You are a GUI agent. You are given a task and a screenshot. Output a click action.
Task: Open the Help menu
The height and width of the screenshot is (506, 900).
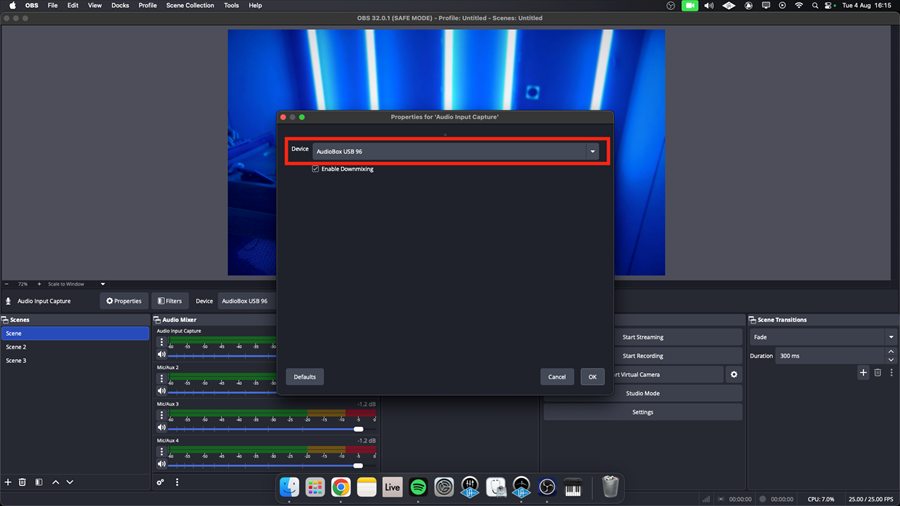click(x=255, y=5)
